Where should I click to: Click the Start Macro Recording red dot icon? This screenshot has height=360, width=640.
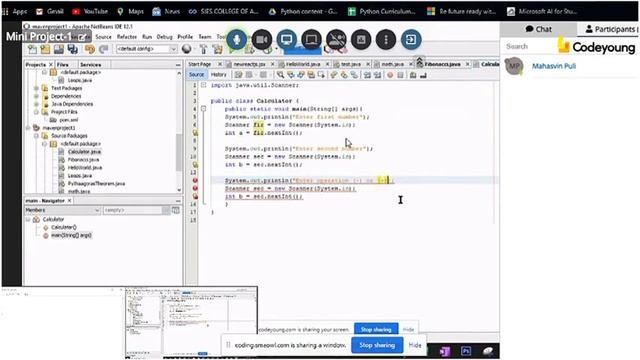tap(390, 75)
